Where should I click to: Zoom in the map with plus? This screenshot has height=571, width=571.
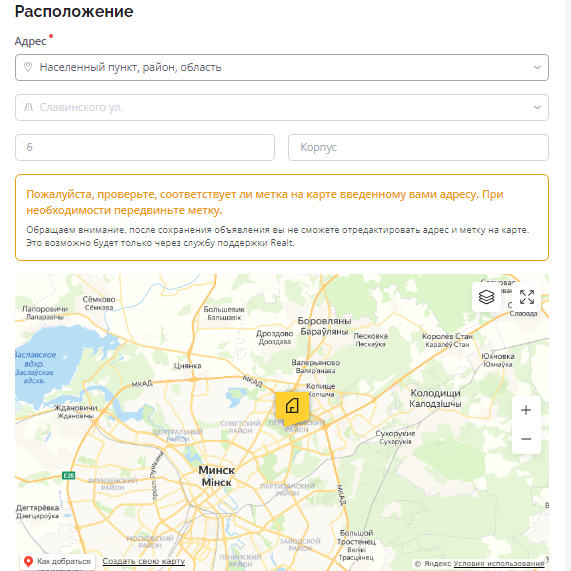[526, 410]
